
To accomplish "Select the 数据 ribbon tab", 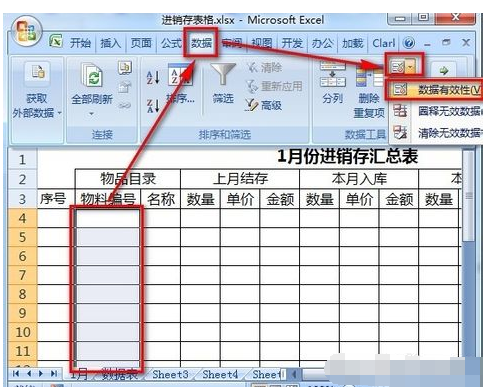I will pyautogui.click(x=201, y=43).
